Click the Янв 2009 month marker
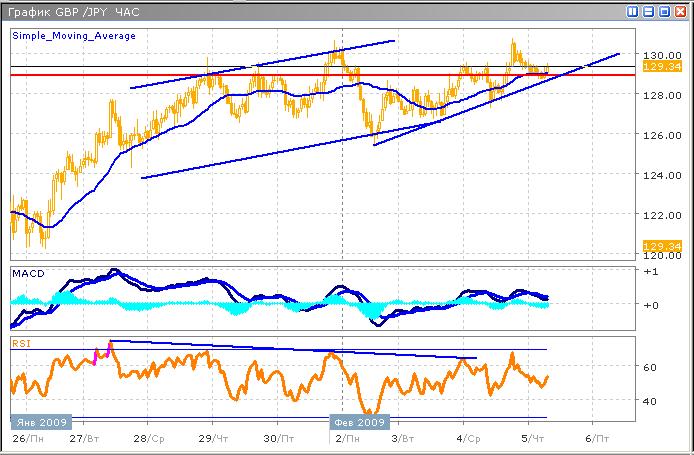Image resolution: width=694 pixels, height=455 pixels. [40, 422]
